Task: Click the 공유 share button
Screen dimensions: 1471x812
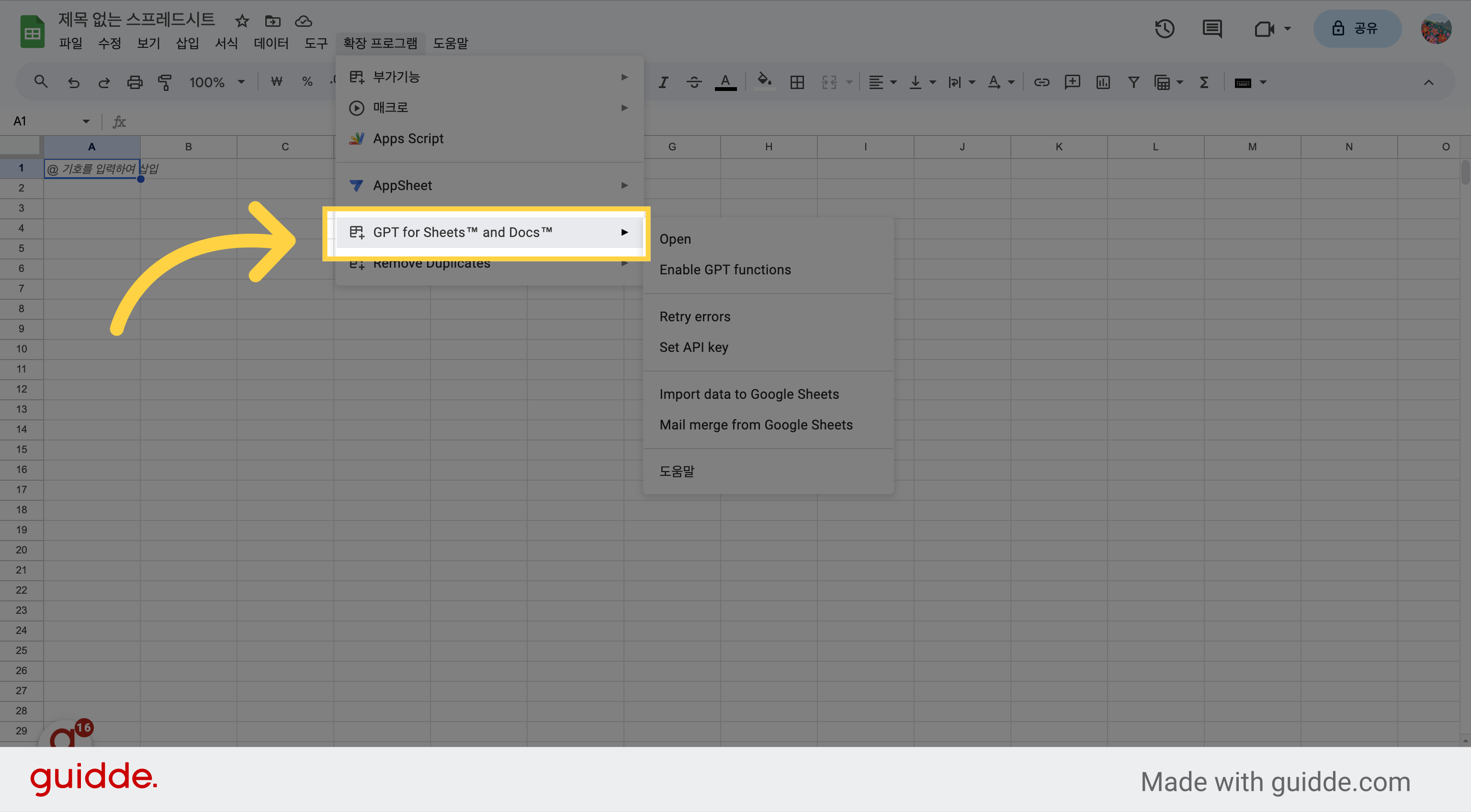Action: point(1358,29)
